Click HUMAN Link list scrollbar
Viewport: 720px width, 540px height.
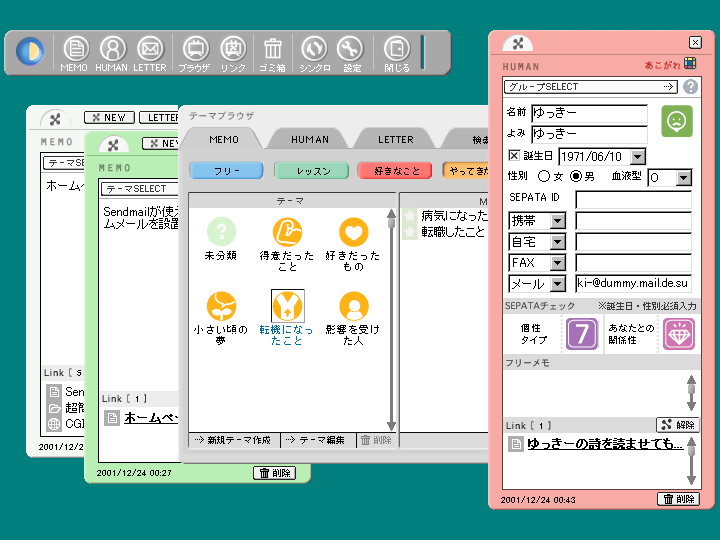[691, 461]
